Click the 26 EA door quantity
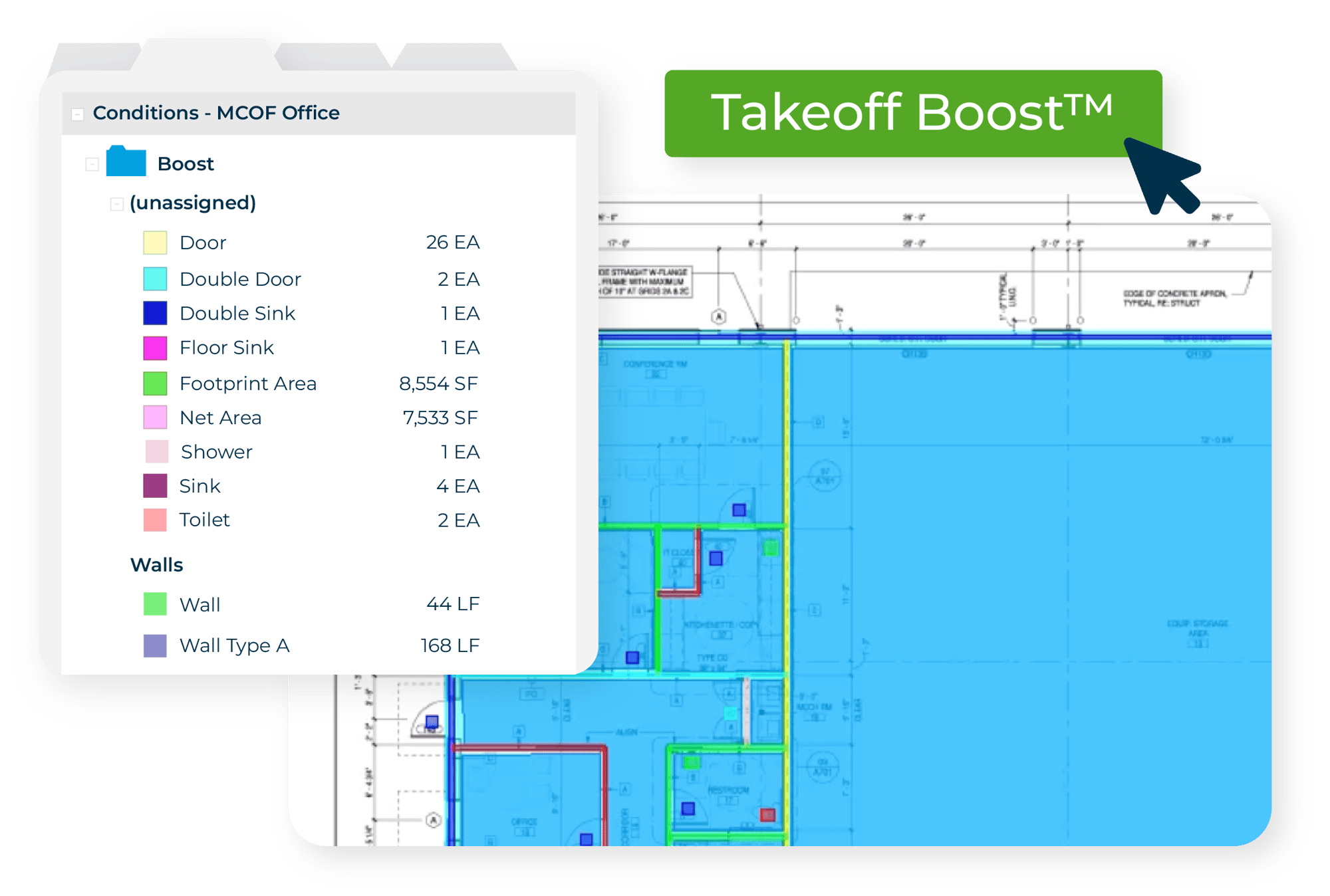The width and height of the screenshot is (1330, 896). pyautogui.click(x=453, y=242)
